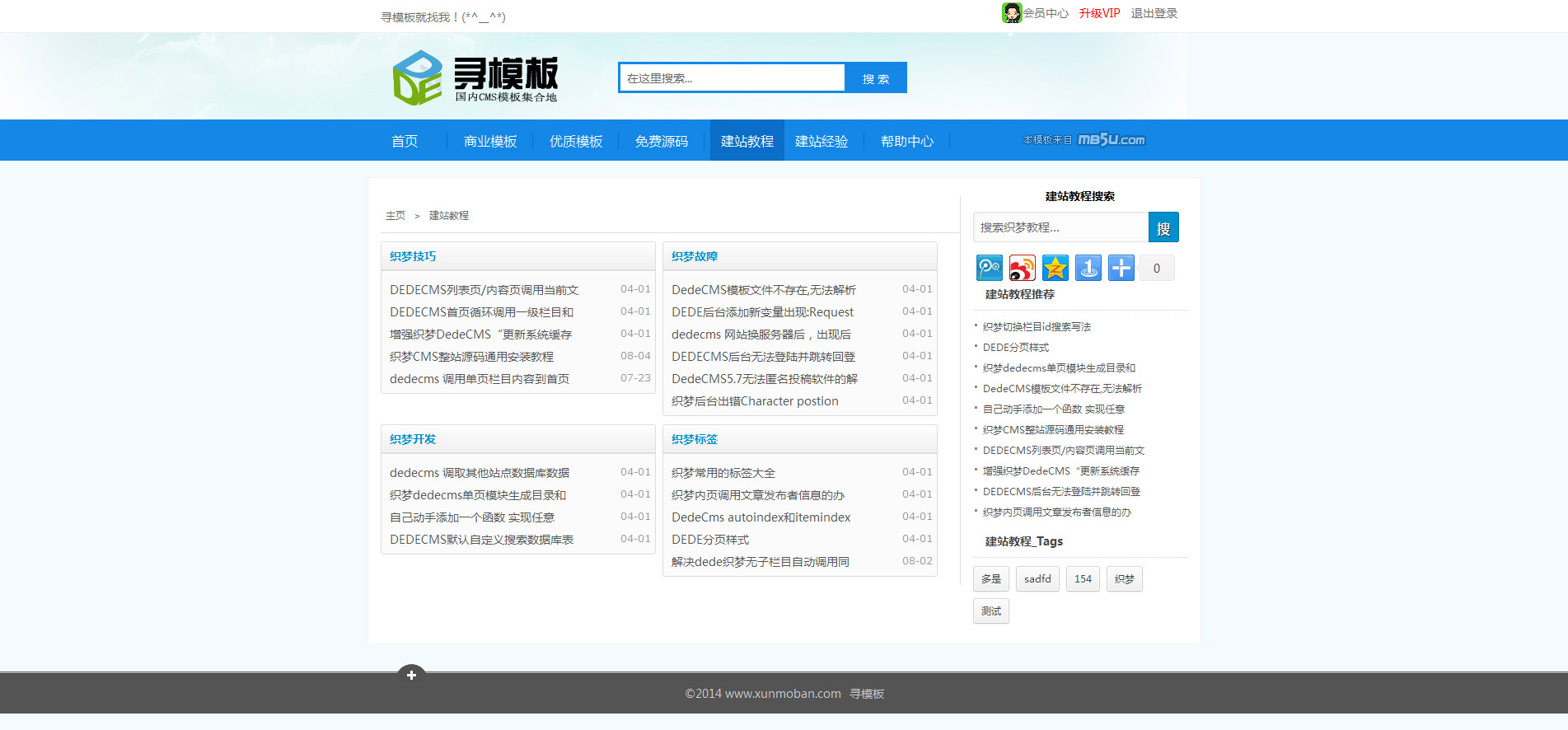Open more share options plus icon
The image size is (1568, 730).
[x=1121, y=268]
